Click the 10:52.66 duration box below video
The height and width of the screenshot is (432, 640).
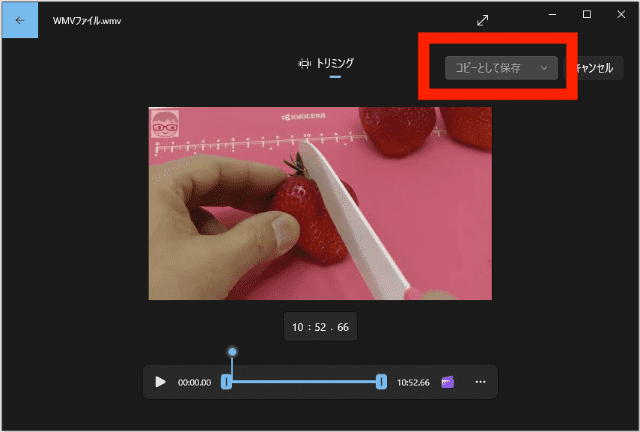(x=320, y=327)
